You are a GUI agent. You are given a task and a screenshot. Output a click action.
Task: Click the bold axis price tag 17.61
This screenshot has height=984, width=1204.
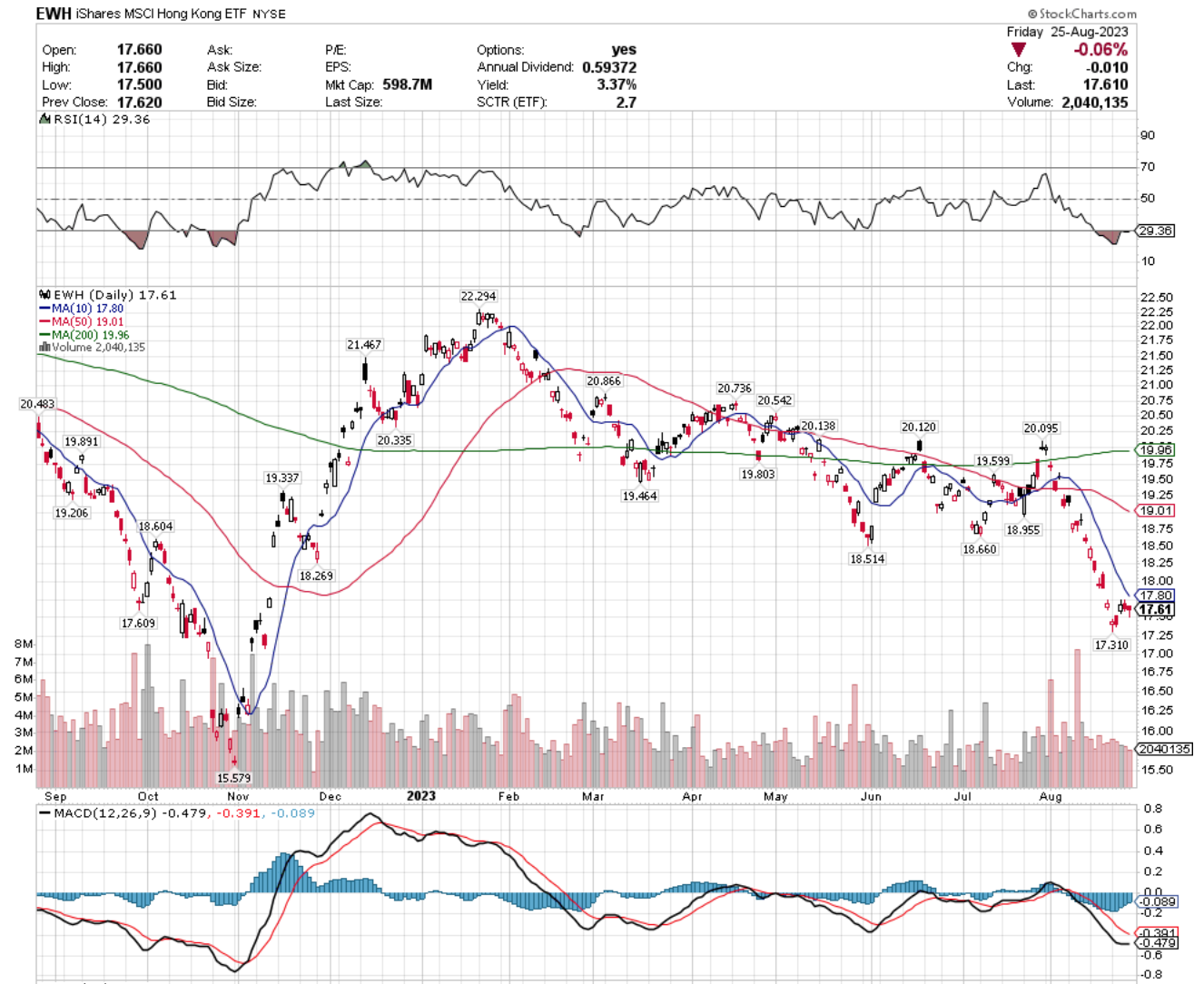point(1156,609)
